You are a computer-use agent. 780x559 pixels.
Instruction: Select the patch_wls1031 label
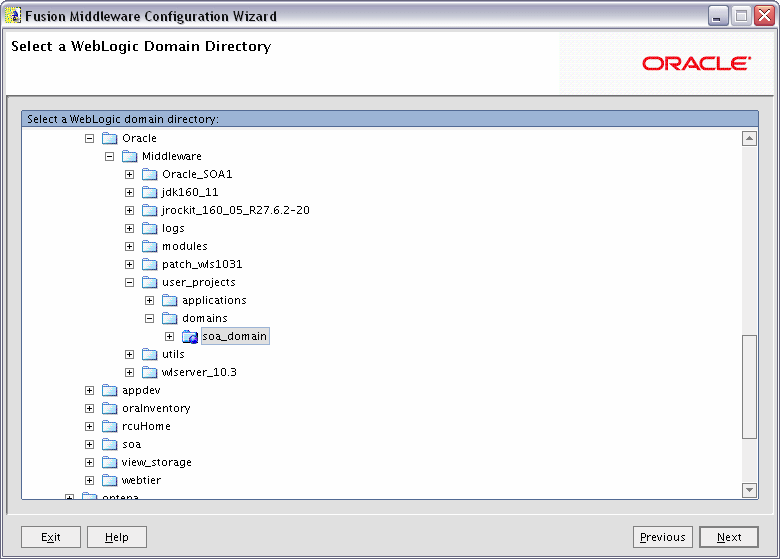[x=202, y=264]
